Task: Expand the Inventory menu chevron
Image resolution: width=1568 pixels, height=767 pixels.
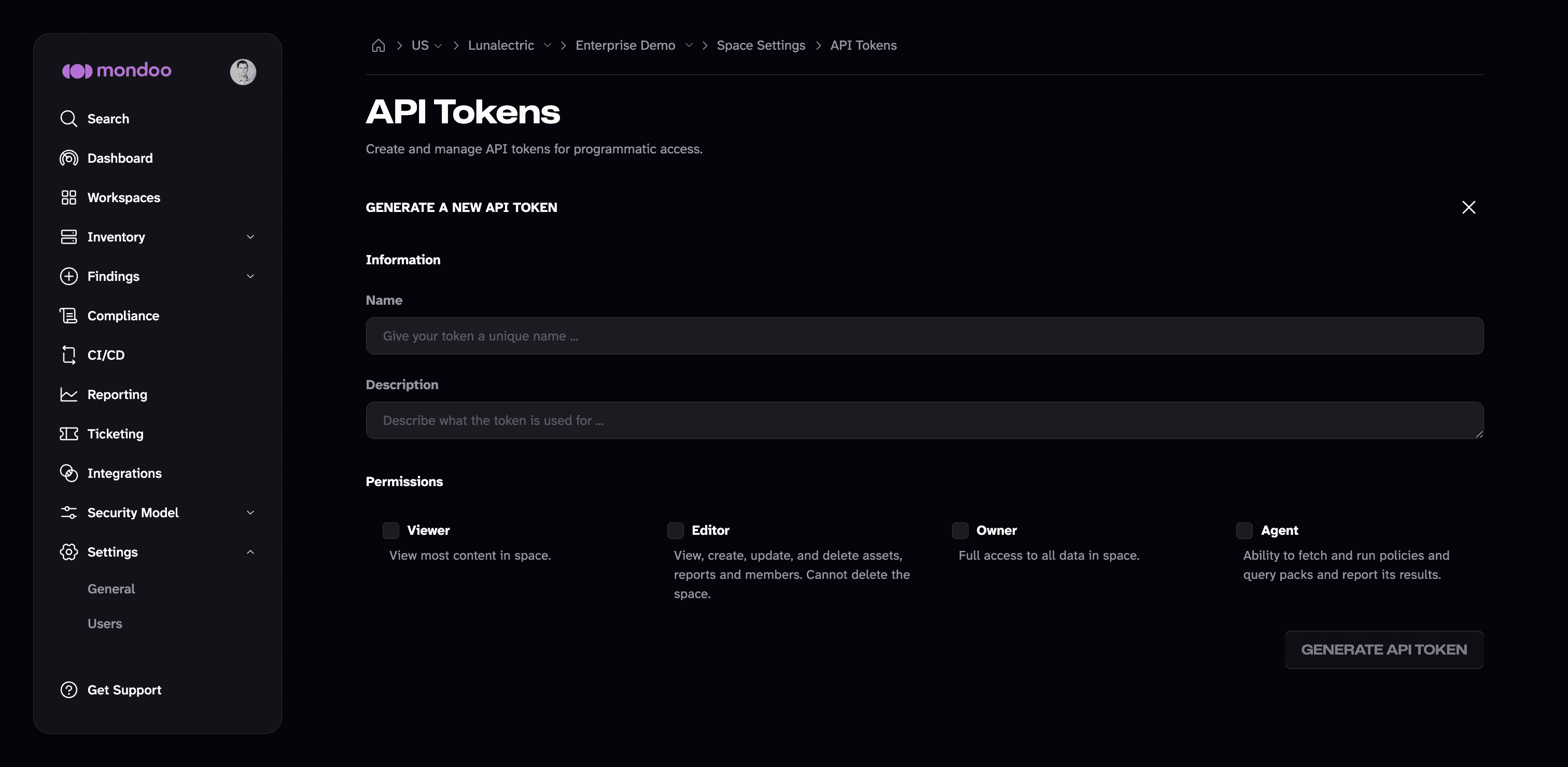Action: [250, 237]
